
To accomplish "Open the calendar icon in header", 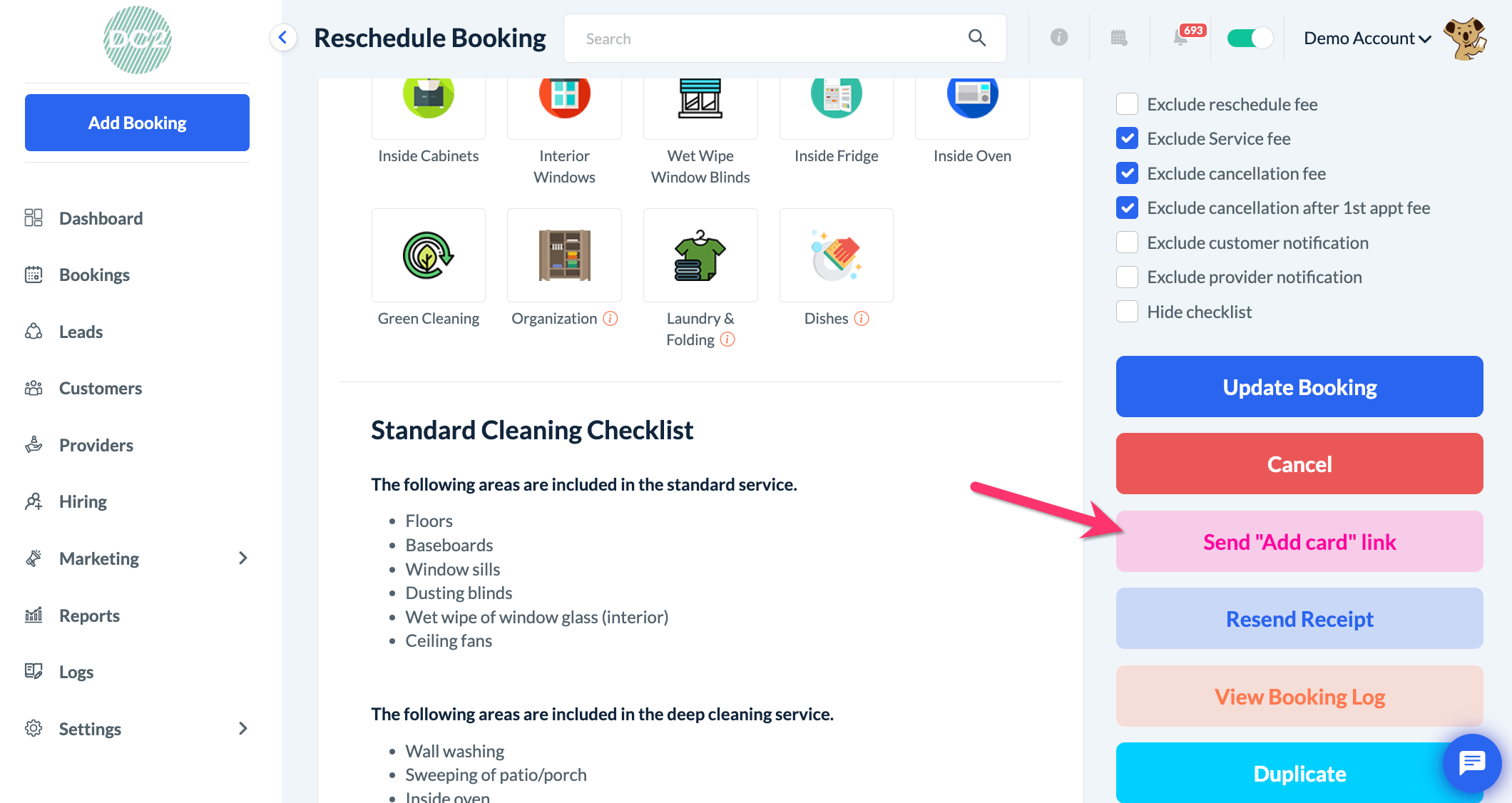I will click(1119, 38).
